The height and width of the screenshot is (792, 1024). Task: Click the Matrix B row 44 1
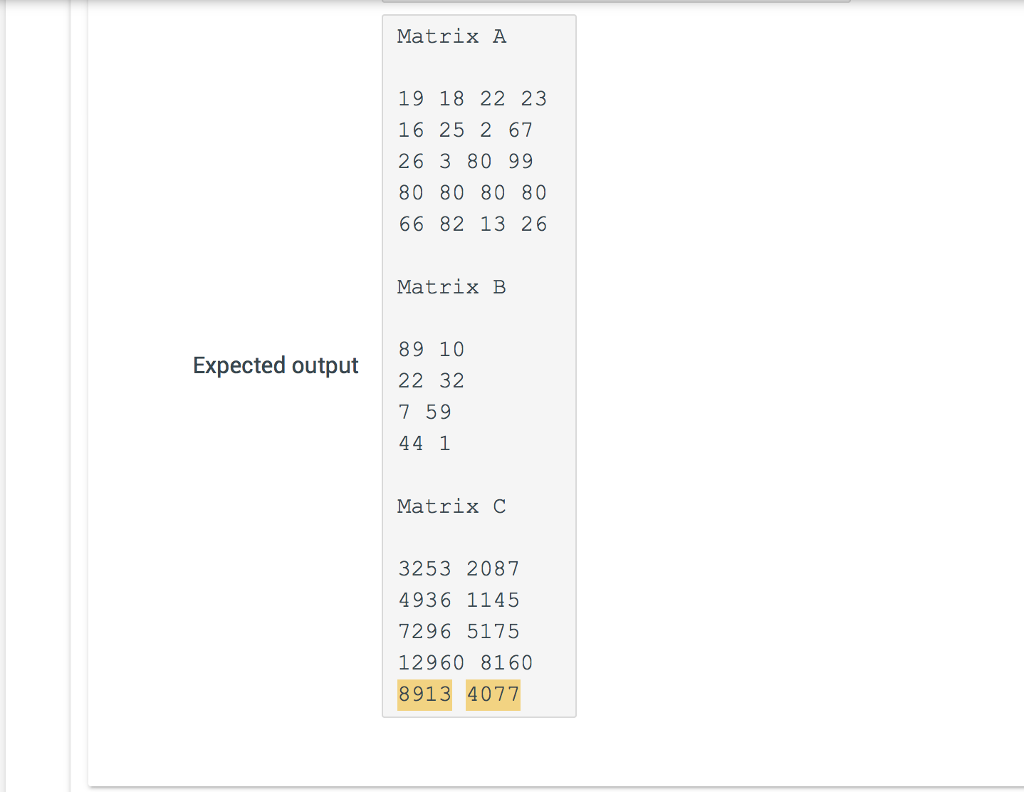pyautogui.click(x=424, y=443)
